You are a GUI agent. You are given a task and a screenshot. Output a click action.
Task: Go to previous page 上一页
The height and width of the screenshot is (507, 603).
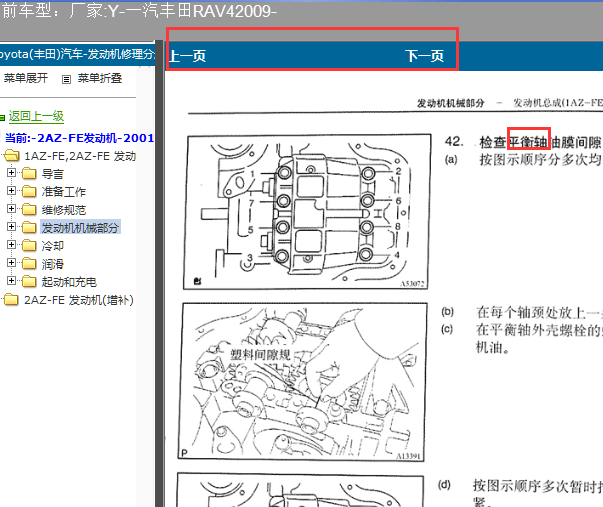(188, 56)
